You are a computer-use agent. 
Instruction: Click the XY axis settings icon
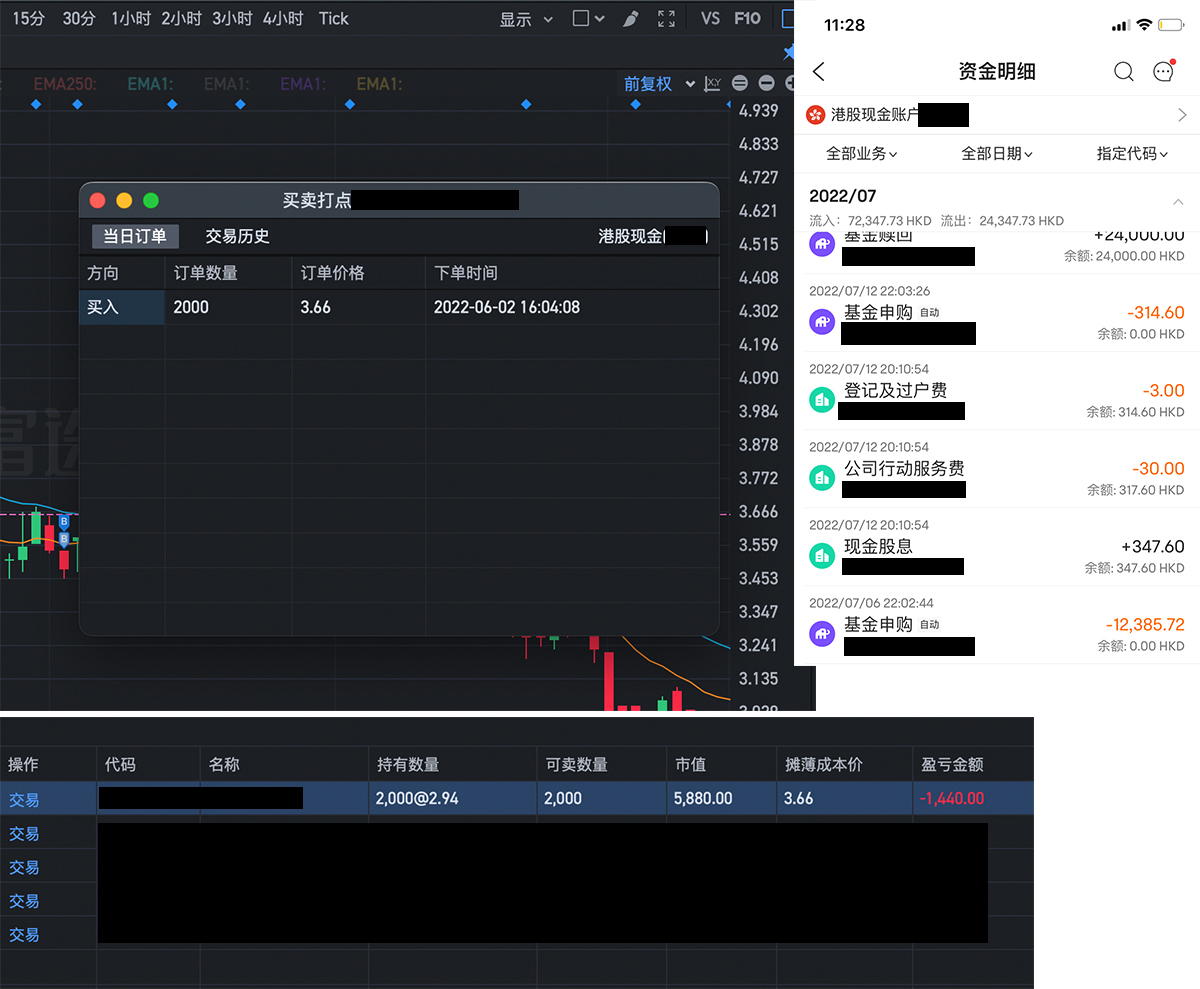[x=712, y=83]
